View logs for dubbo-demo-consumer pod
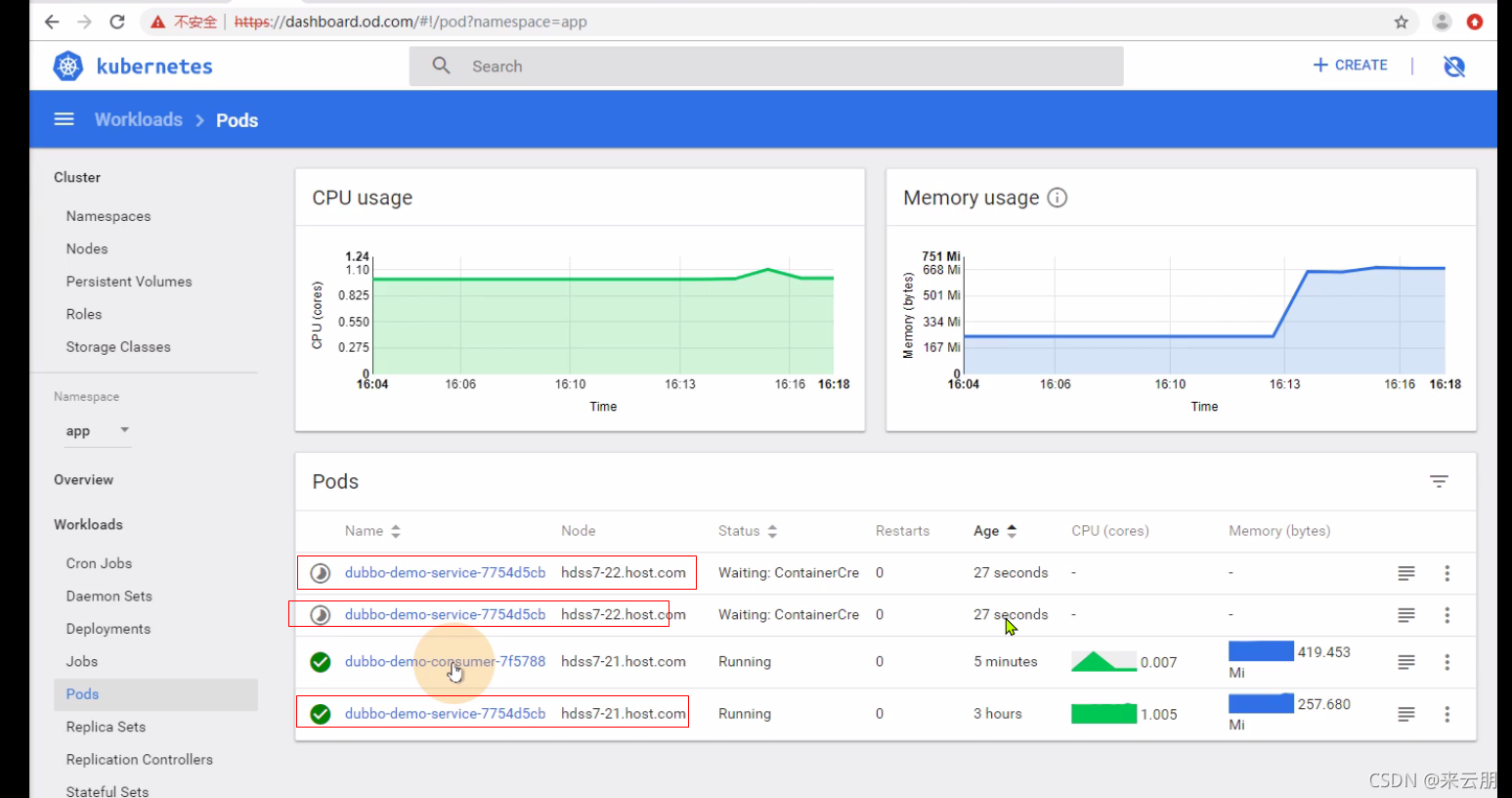 tap(1406, 662)
